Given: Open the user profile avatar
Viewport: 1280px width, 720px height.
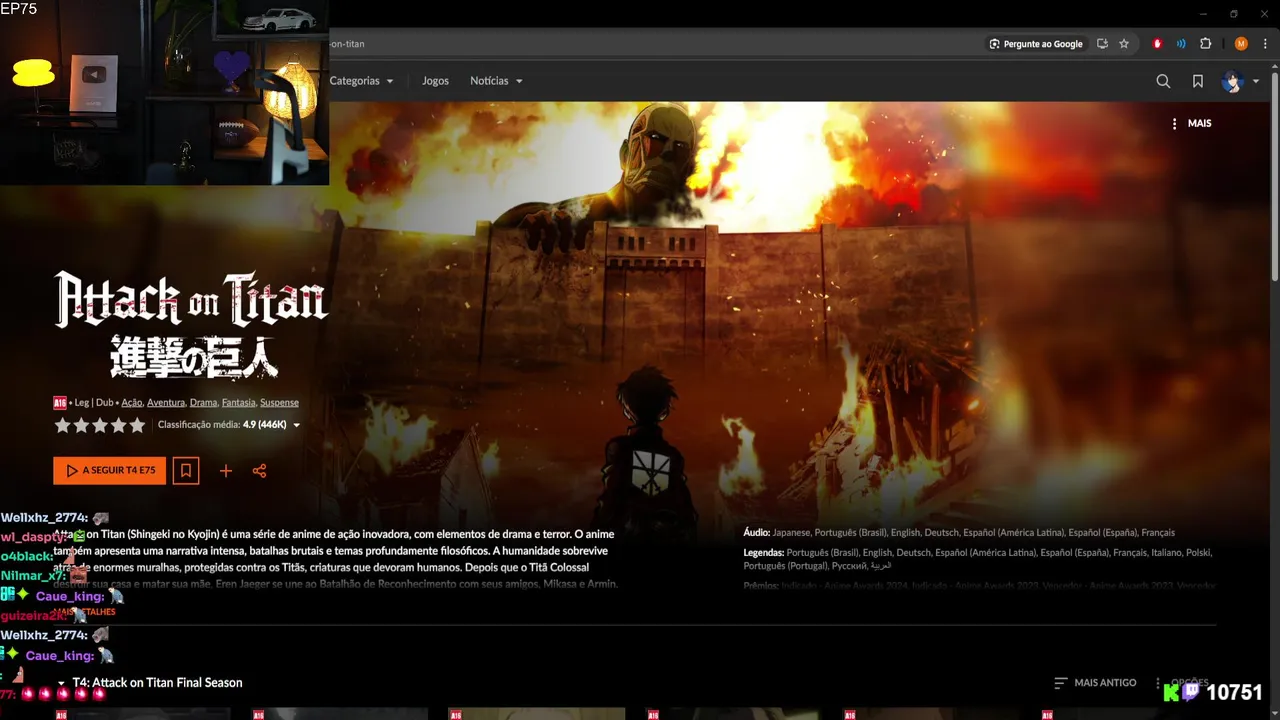Looking at the screenshot, I should 1232,81.
